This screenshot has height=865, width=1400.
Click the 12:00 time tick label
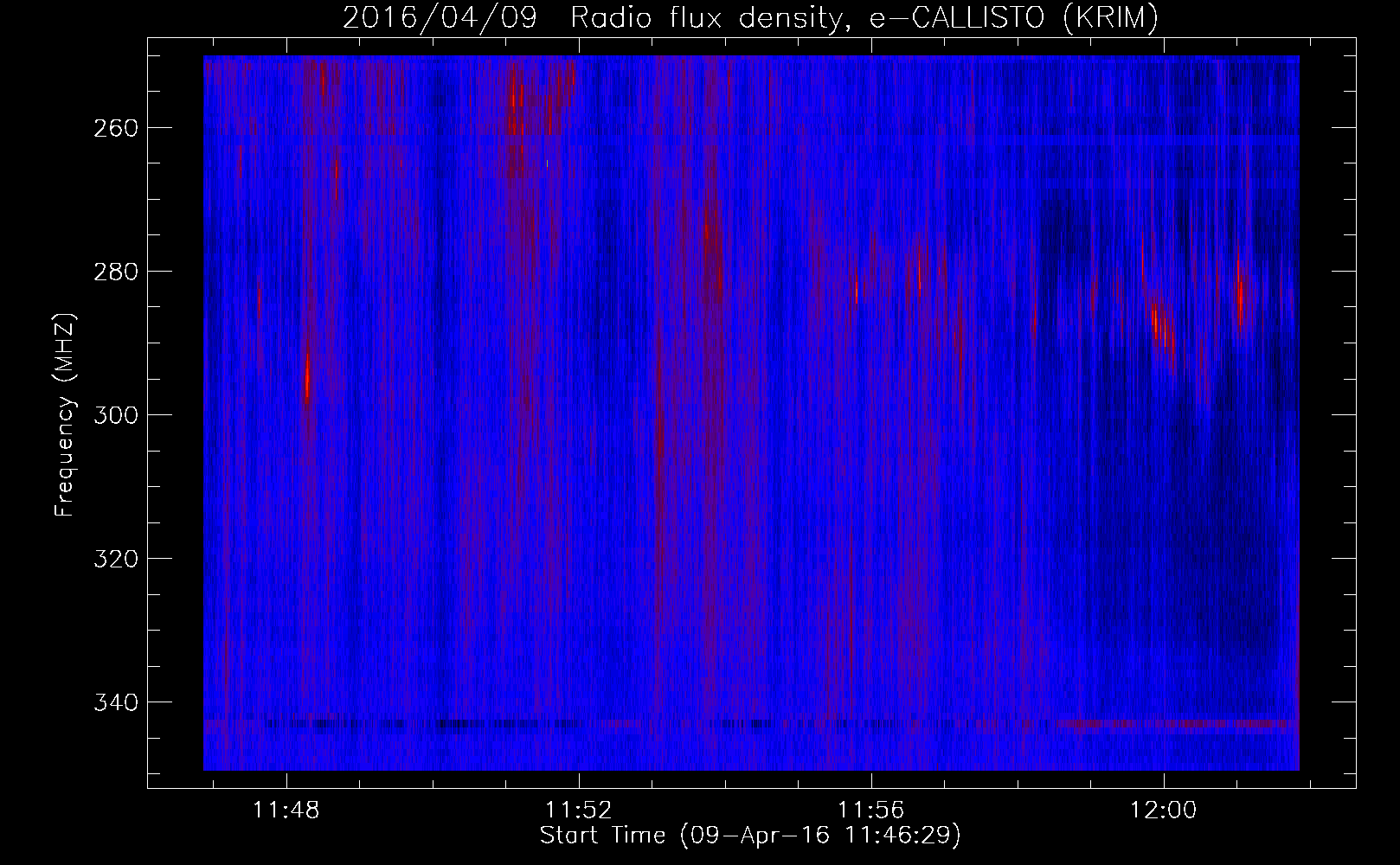pos(1164,811)
